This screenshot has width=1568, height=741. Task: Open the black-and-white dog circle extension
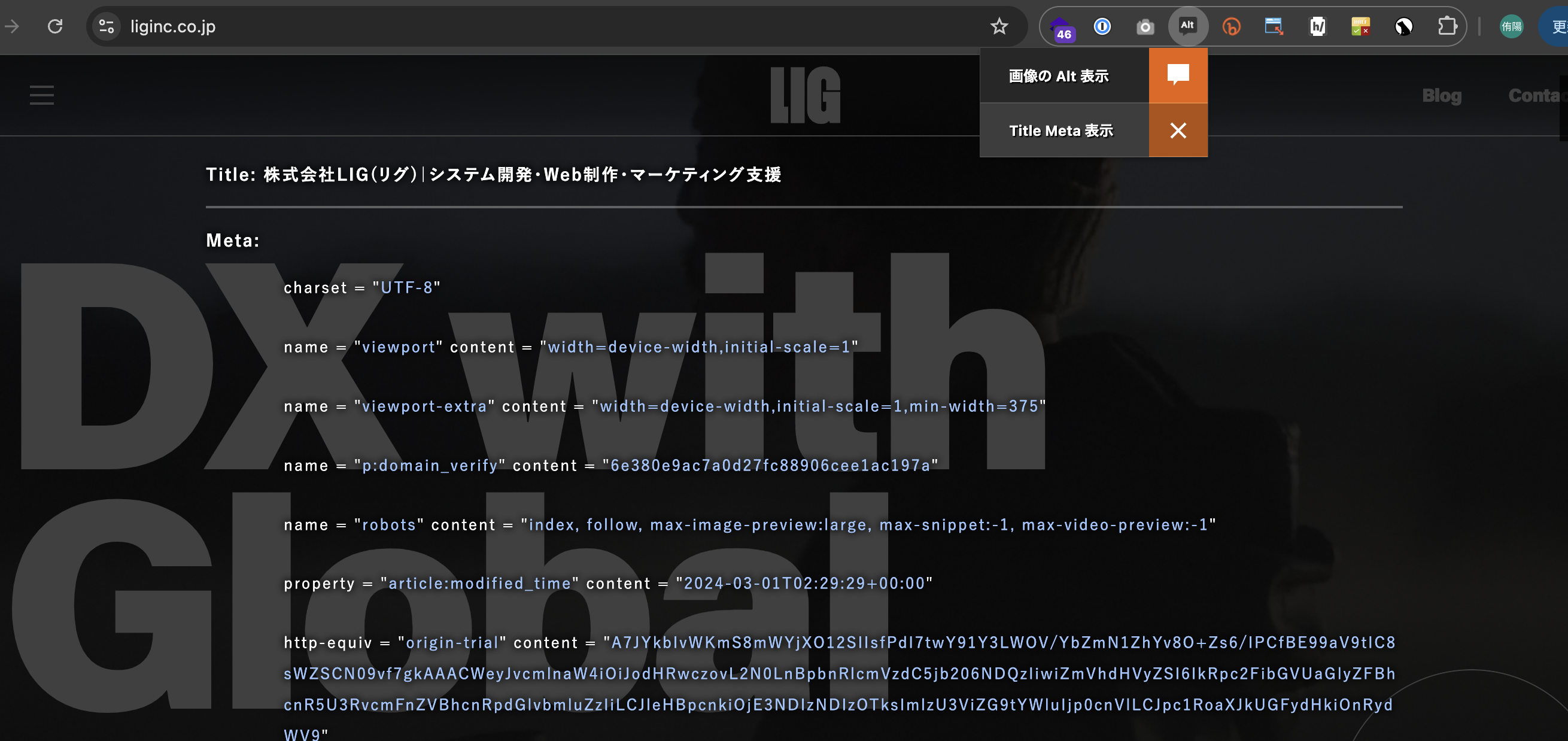(1403, 26)
